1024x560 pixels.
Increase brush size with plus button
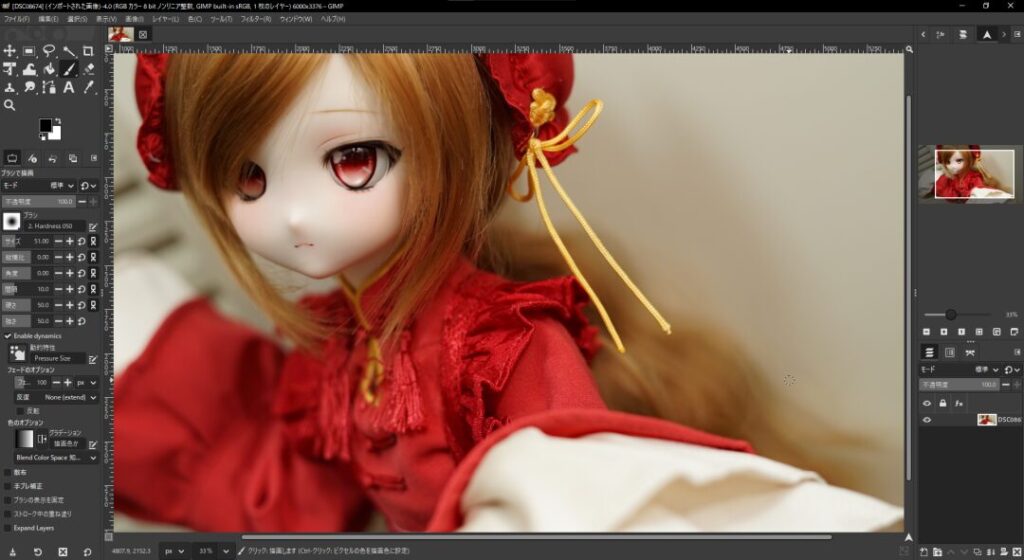70,241
